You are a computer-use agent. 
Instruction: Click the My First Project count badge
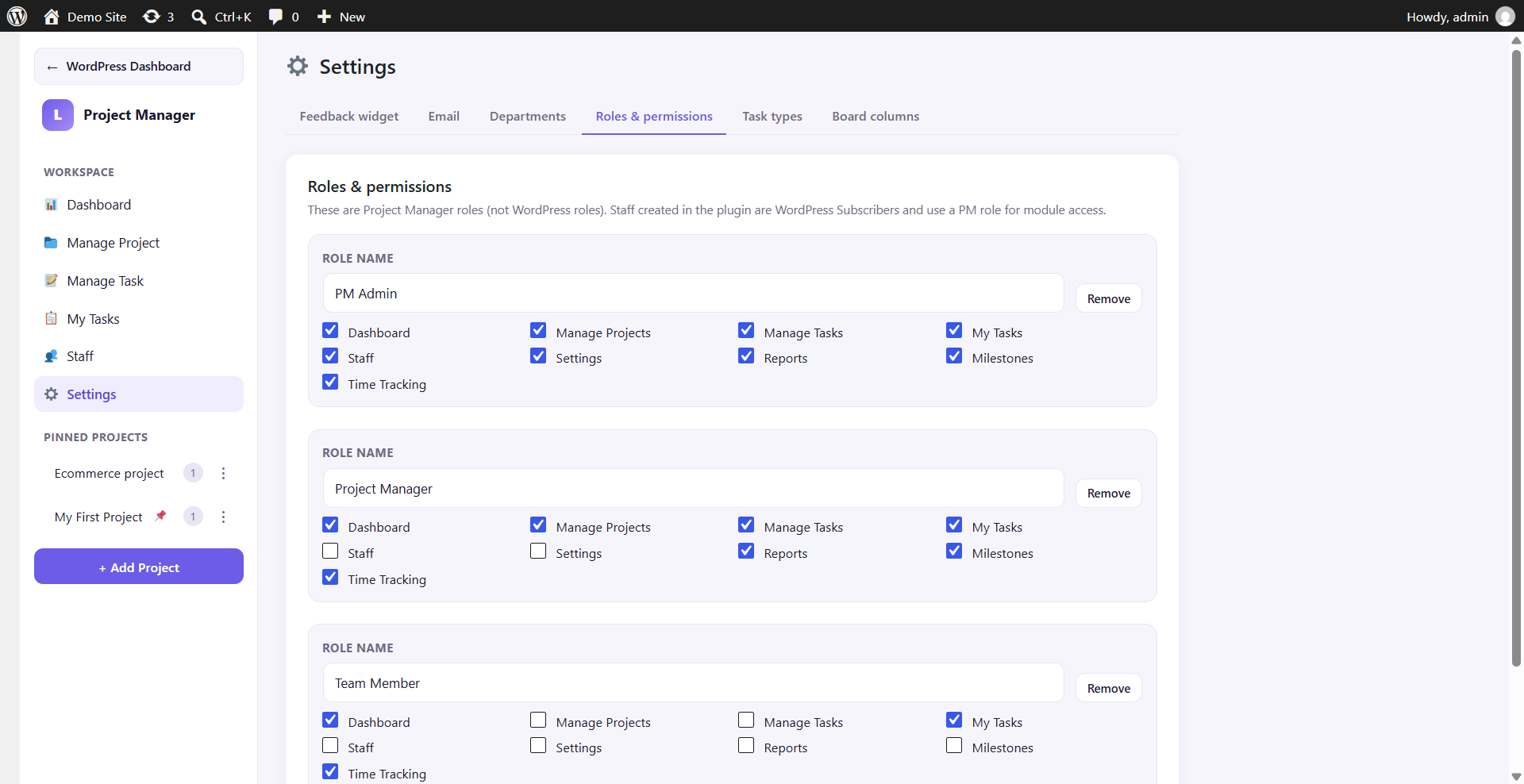[193, 517]
